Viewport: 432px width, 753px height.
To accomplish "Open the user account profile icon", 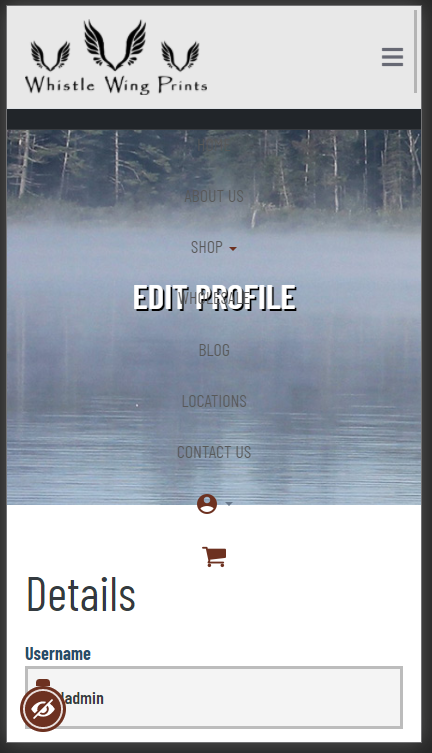I will [207, 504].
